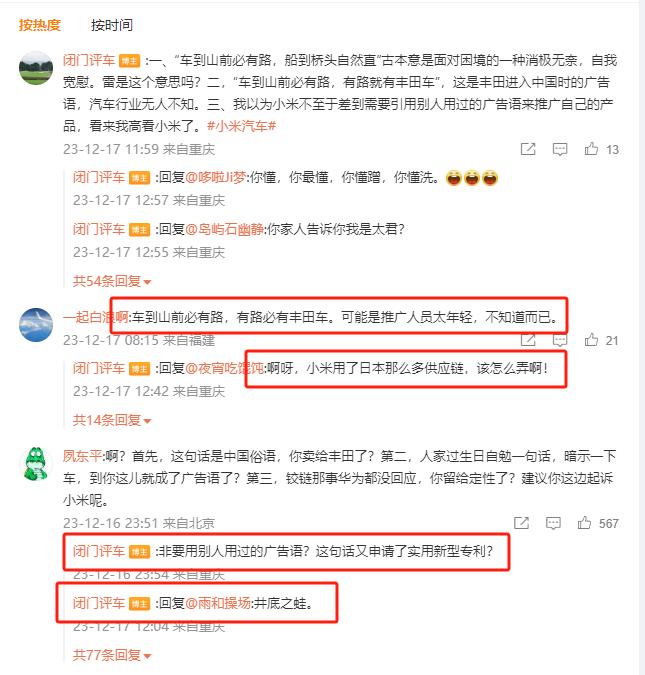Expand 共14条回复 replies
Screen dimensions: 645x675
(112, 420)
